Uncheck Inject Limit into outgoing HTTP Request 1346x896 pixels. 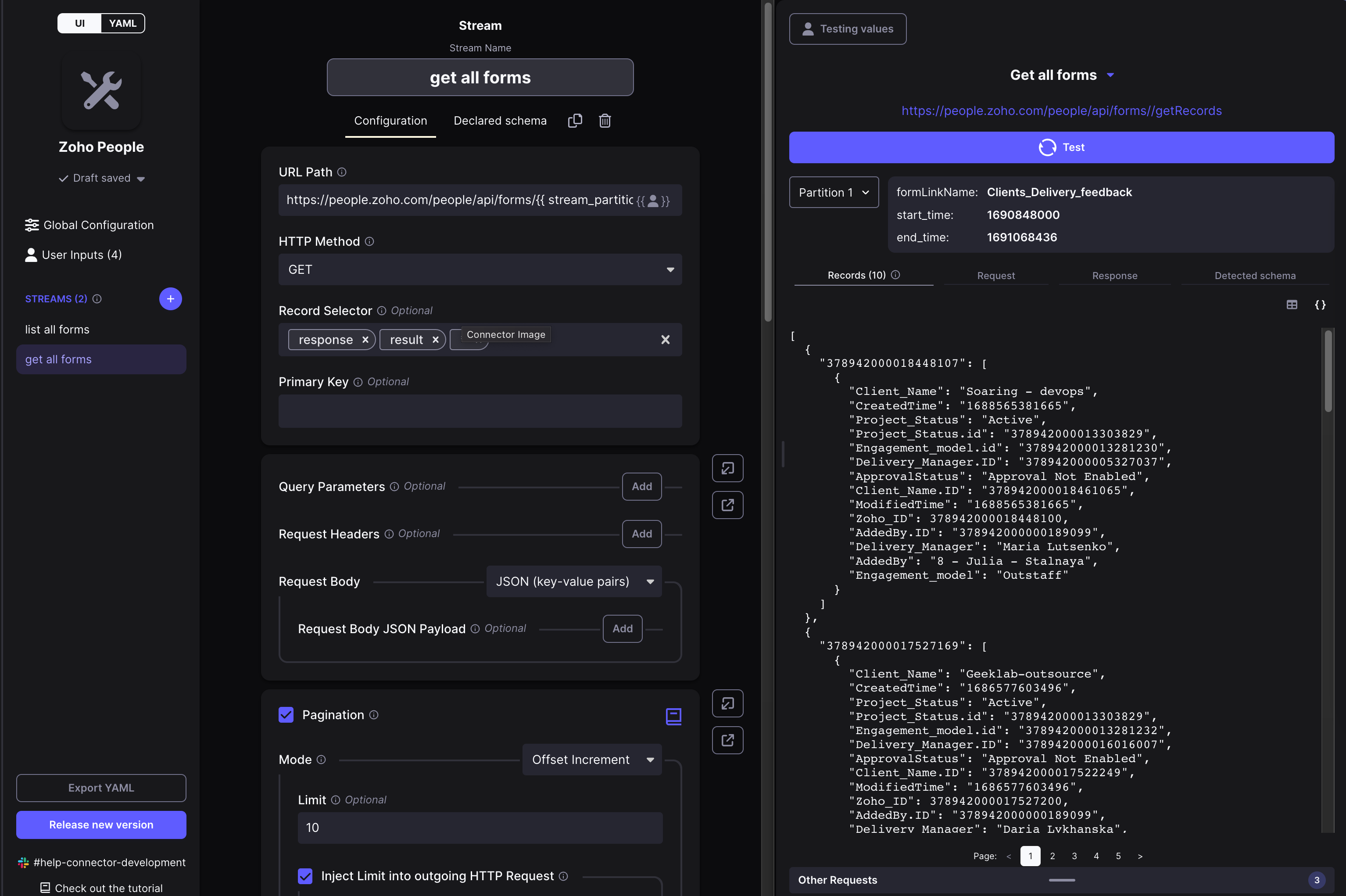pyautogui.click(x=304, y=876)
